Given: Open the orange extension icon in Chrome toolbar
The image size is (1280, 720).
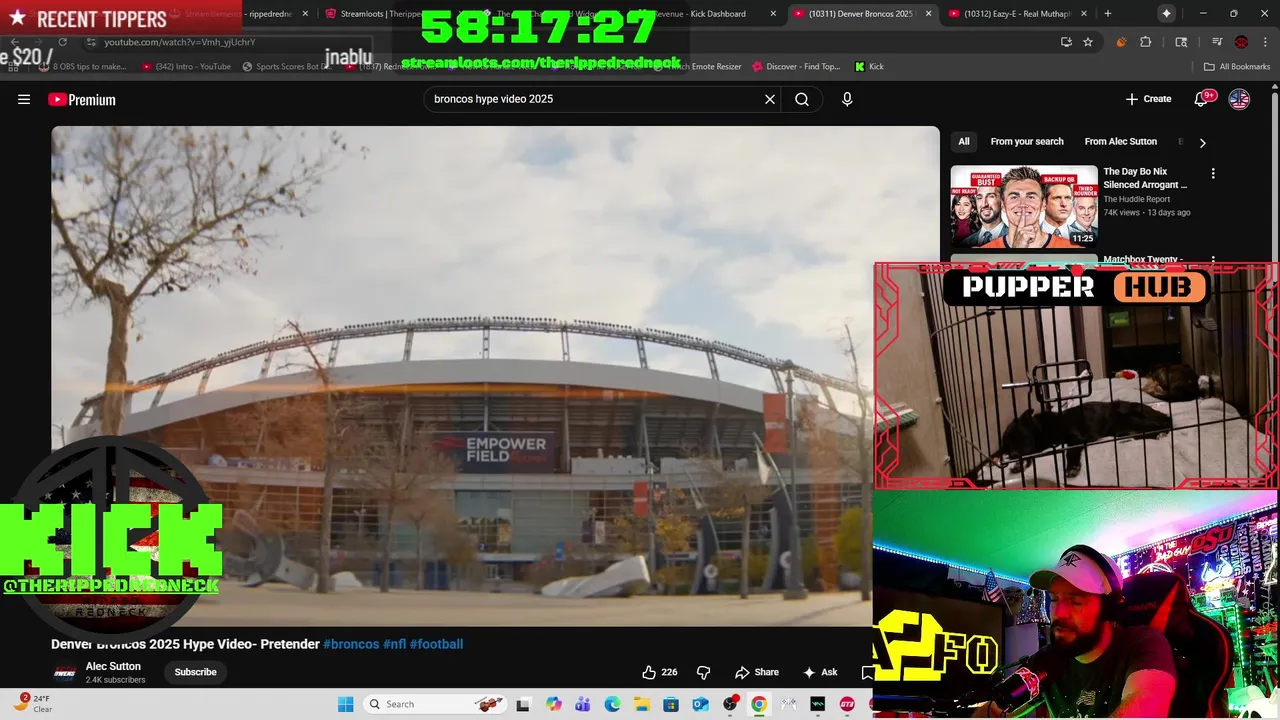Looking at the screenshot, I should coord(1121,42).
